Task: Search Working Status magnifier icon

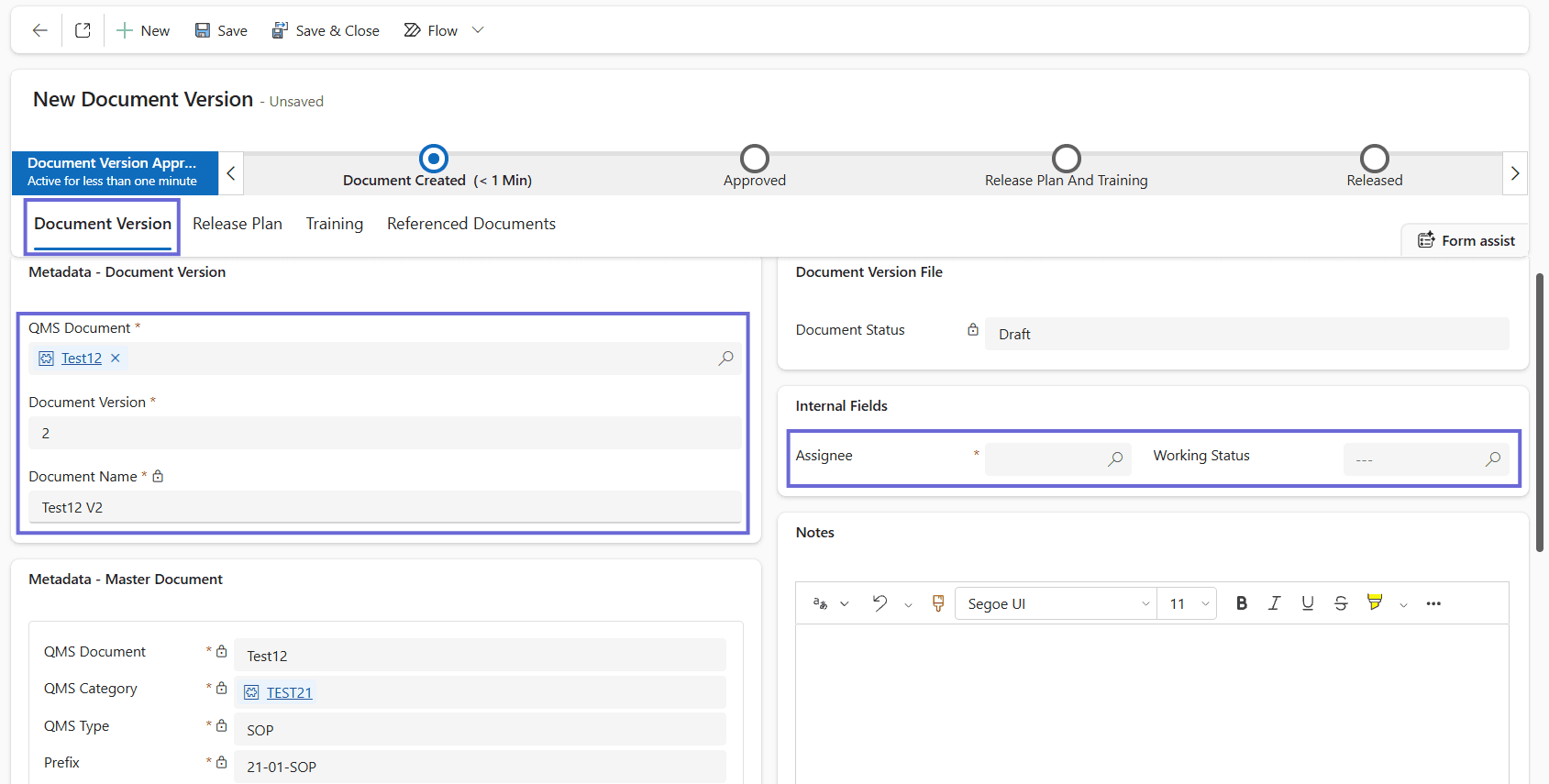Action: pos(1493,458)
